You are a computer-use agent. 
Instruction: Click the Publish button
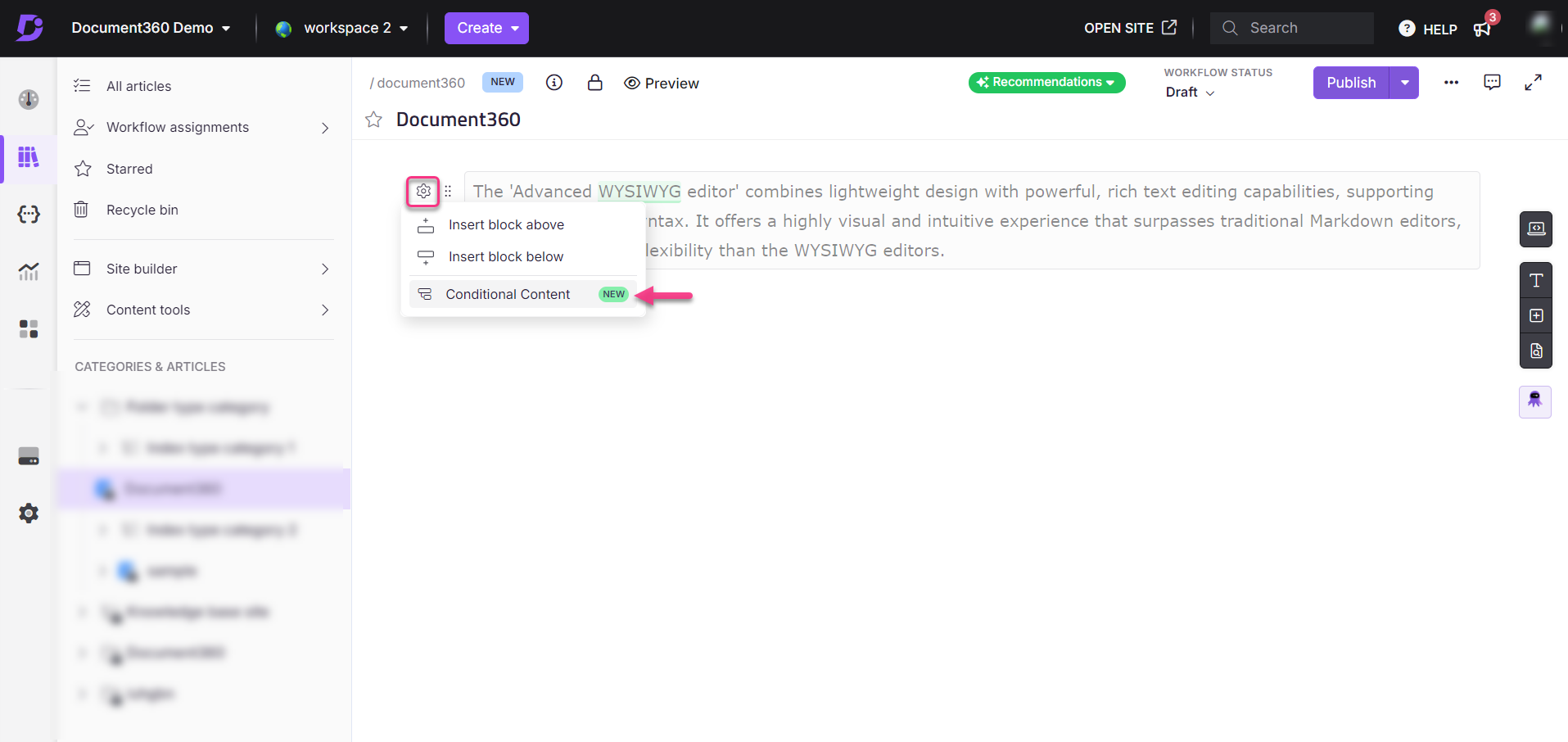[1351, 83]
